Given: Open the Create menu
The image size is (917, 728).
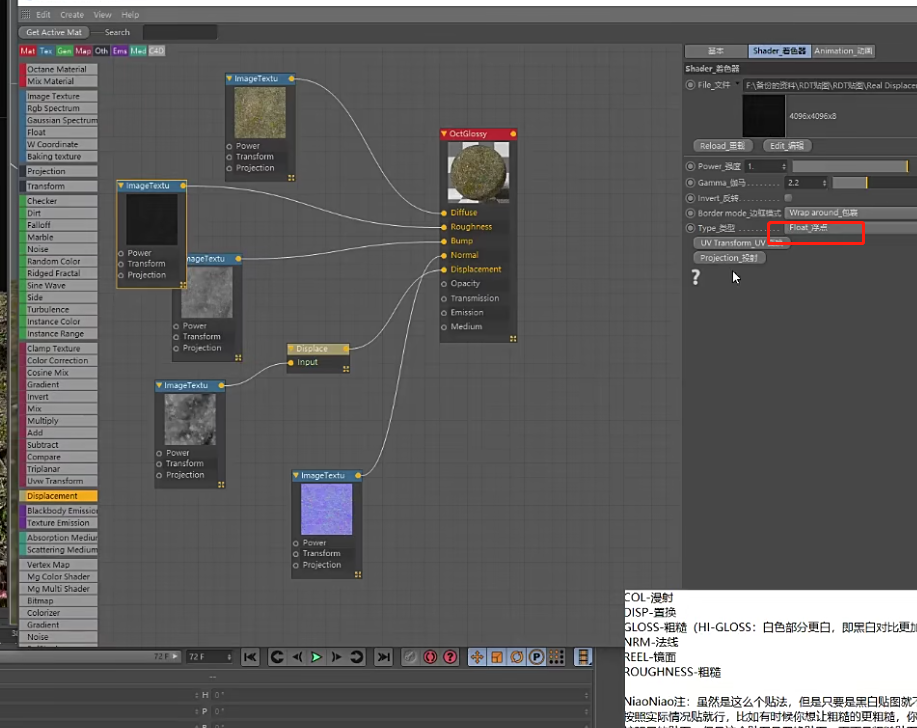Looking at the screenshot, I should click(72, 15).
